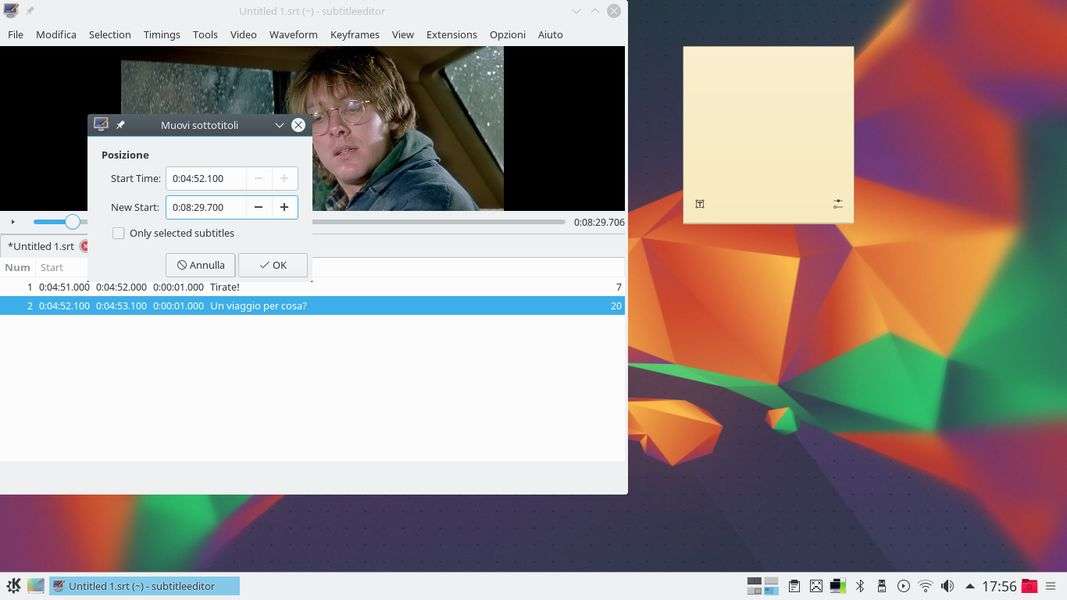The width and height of the screenshot is (1067, 600).
Task: Decrease New Start time with minus
Action: click(259, 207)
